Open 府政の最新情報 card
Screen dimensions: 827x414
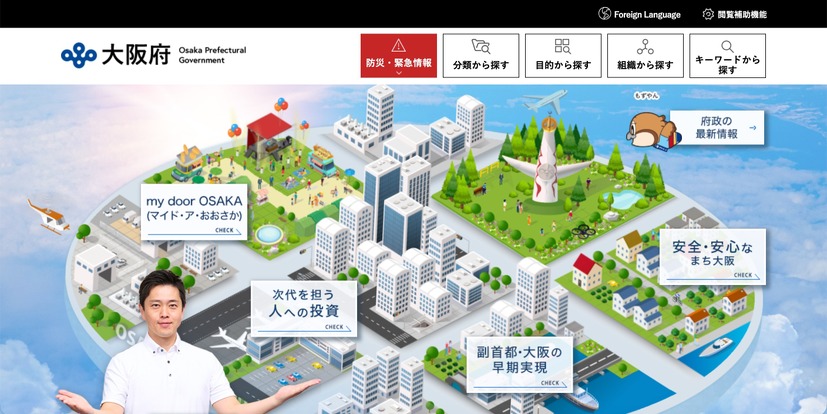[717, 127]
